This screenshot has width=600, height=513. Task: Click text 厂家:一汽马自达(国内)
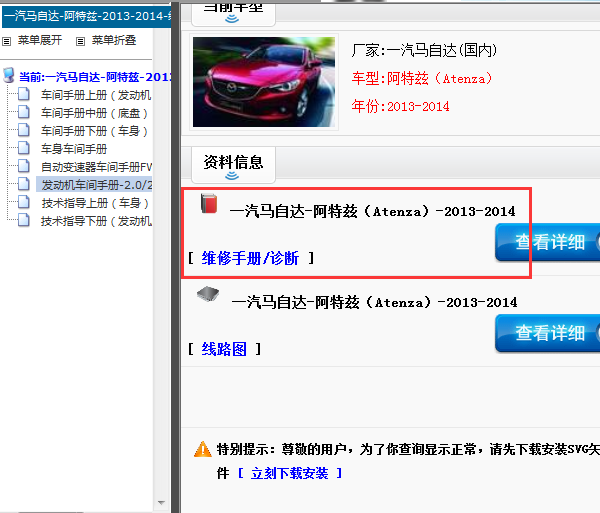424,50
